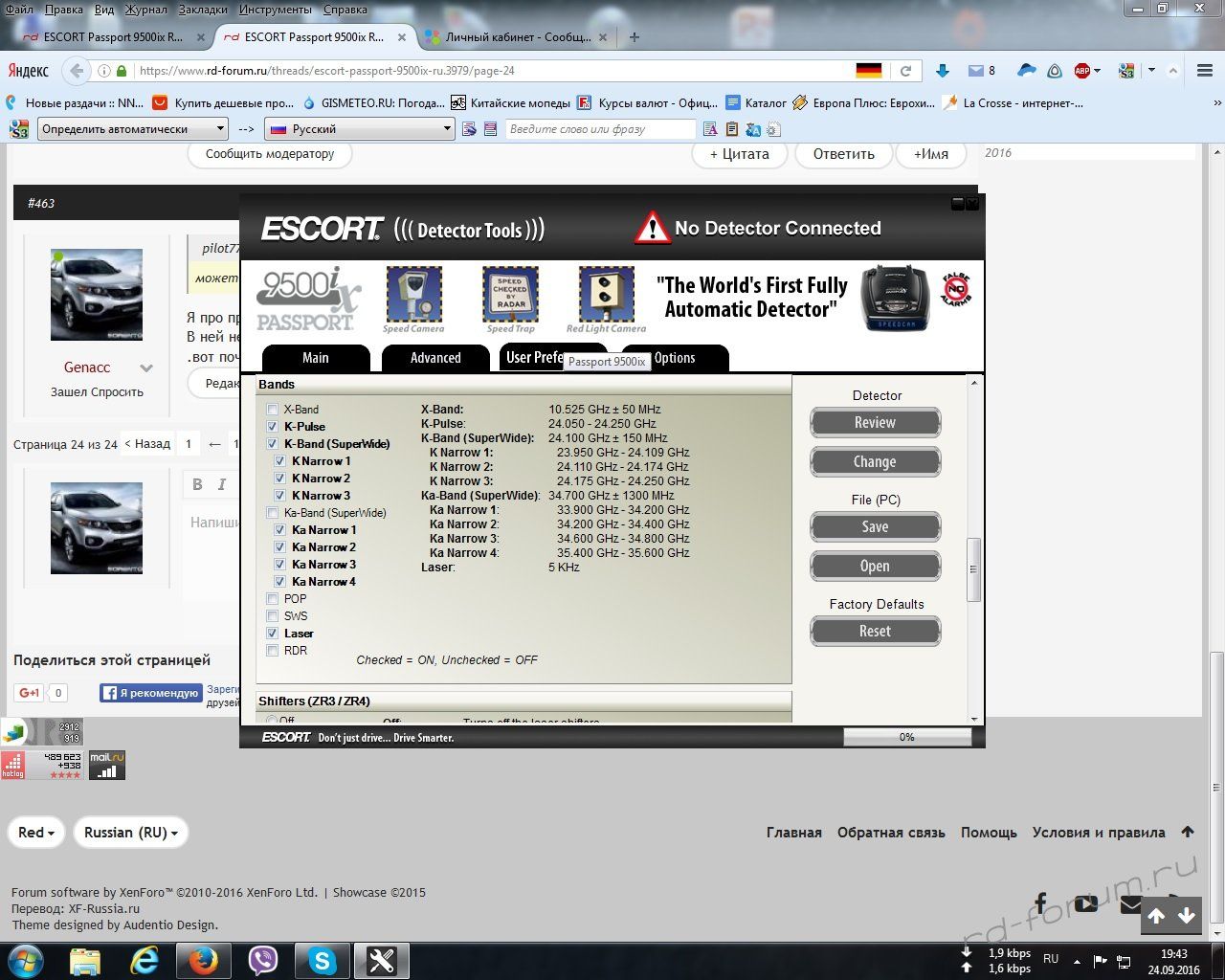The width and height of the screenshot is (1225, 980).
Task: Click the Review detector button
Action: pos(875,423)
